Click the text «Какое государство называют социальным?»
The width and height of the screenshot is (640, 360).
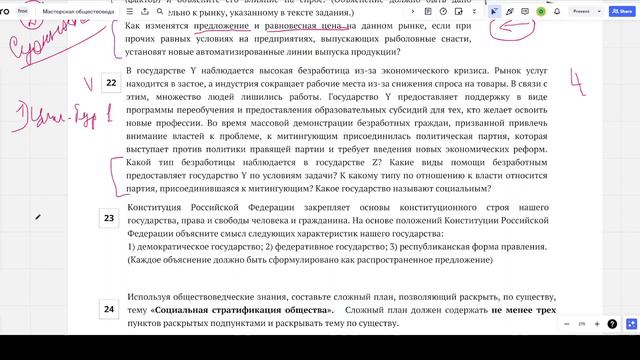point(403,189)
